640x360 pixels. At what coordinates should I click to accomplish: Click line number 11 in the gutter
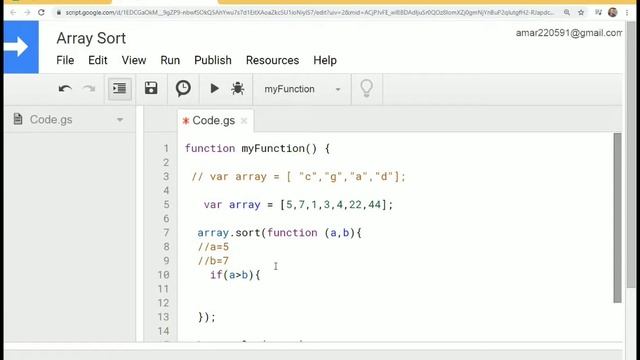click(163, 289)
